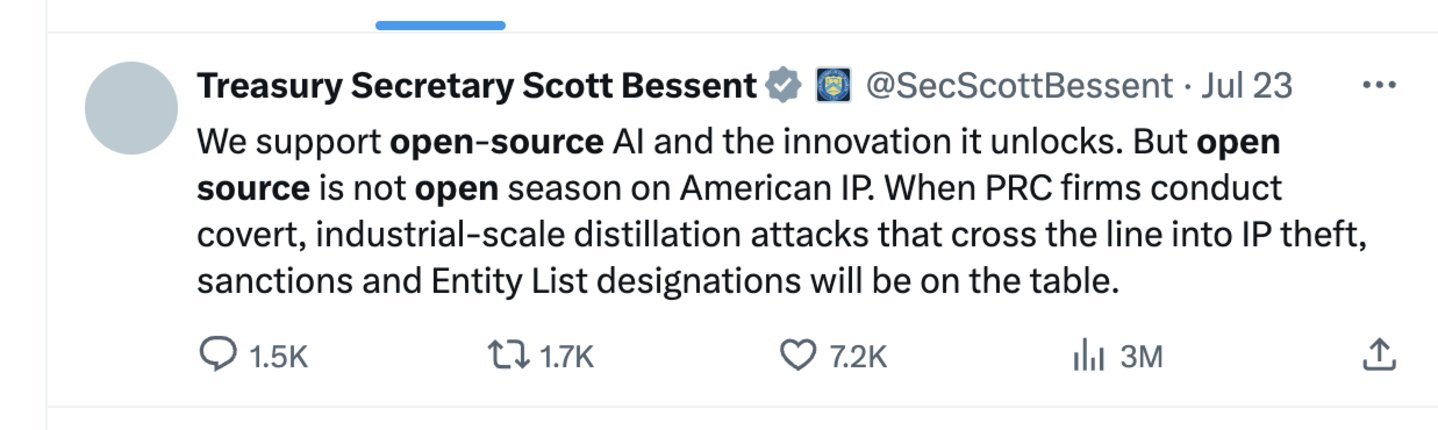Open the tweet via the Jul 23 timestamp
The width and height of the screenshot is (1438, 430).
pyautogui.click(x=1246, y=87)
